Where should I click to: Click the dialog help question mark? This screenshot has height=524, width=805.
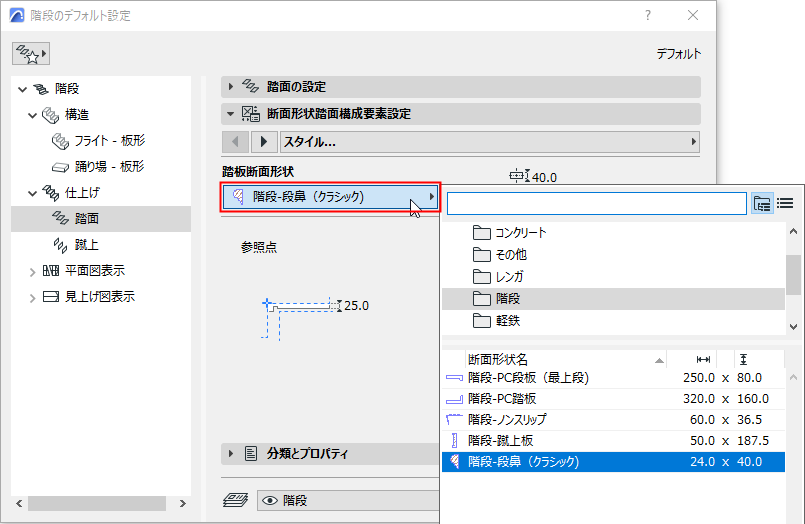tap(648, 15)
